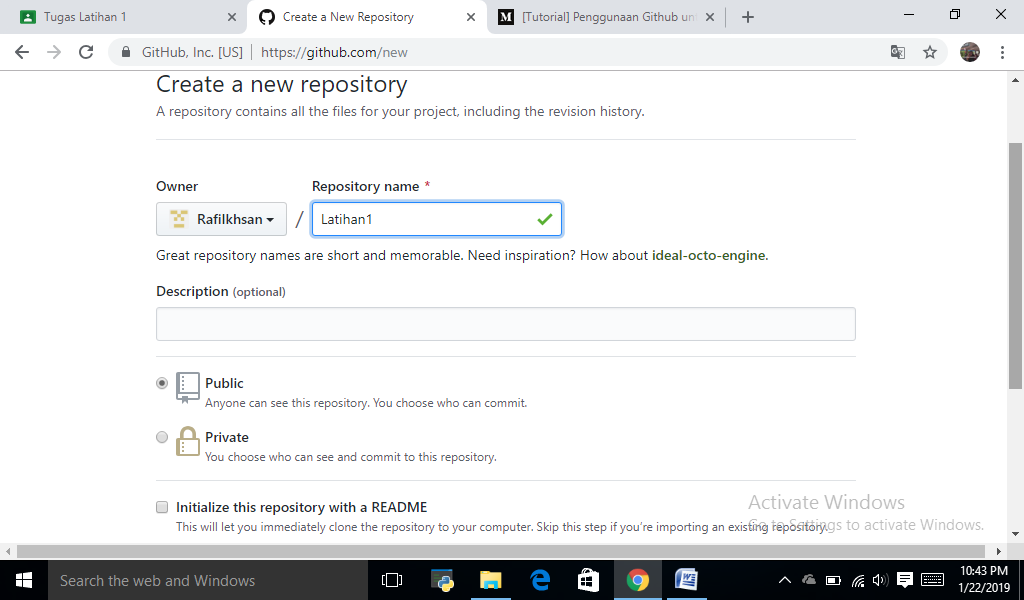Open Task View on the taskbar
This screenshot has height=600, width=1024.
pyautogui.click(x=392, y=580)
